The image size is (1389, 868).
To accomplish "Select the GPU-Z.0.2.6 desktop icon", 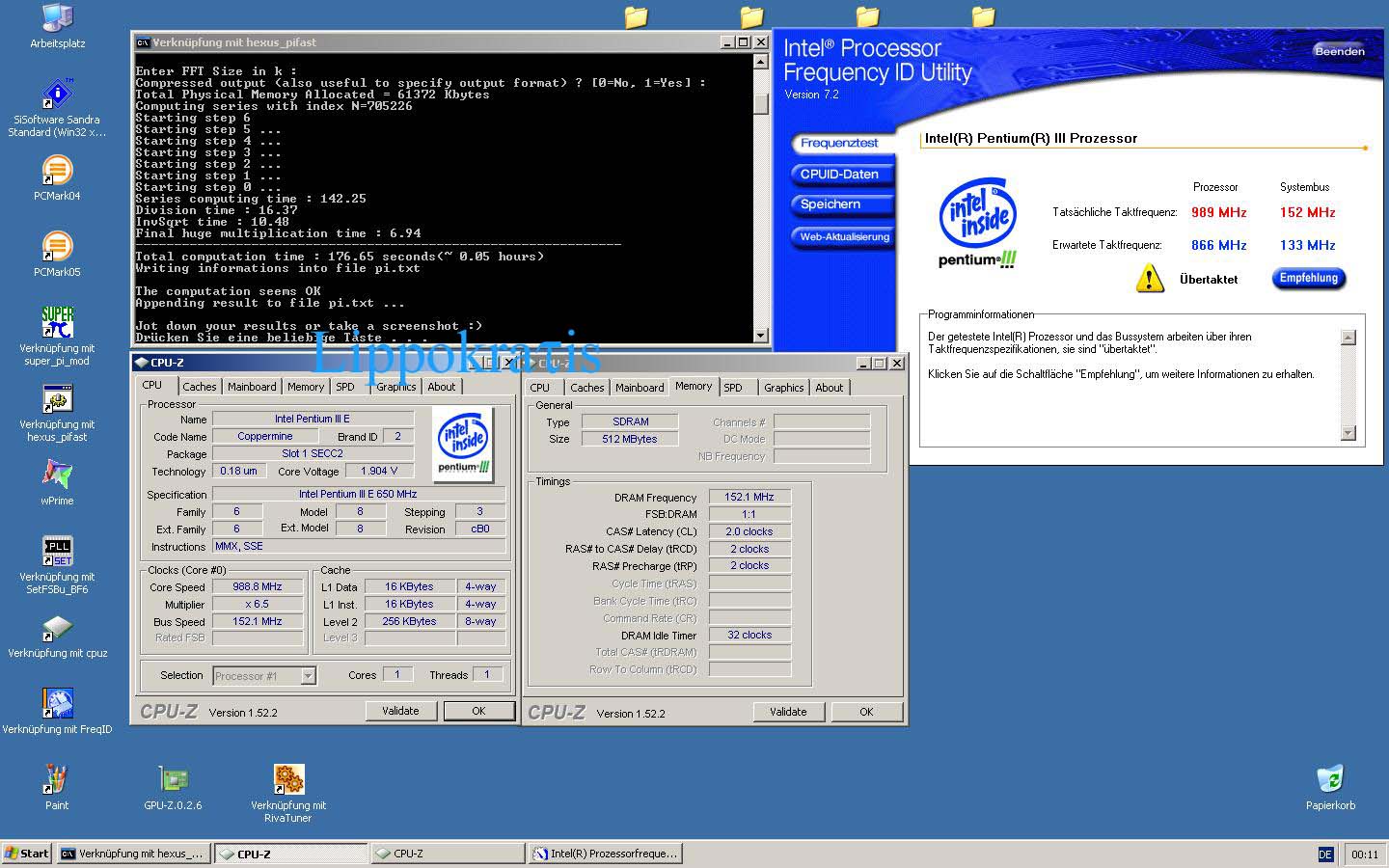I will pos(173,779).
